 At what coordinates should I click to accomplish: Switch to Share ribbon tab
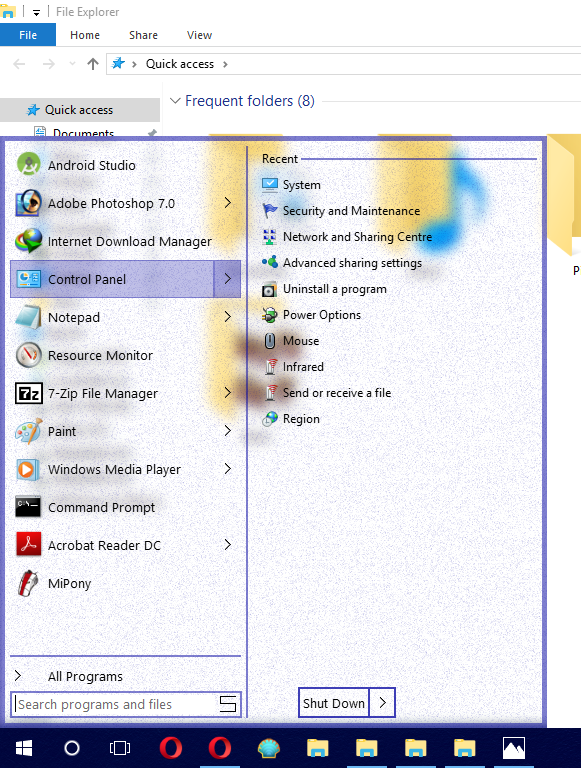pos(143,35)
